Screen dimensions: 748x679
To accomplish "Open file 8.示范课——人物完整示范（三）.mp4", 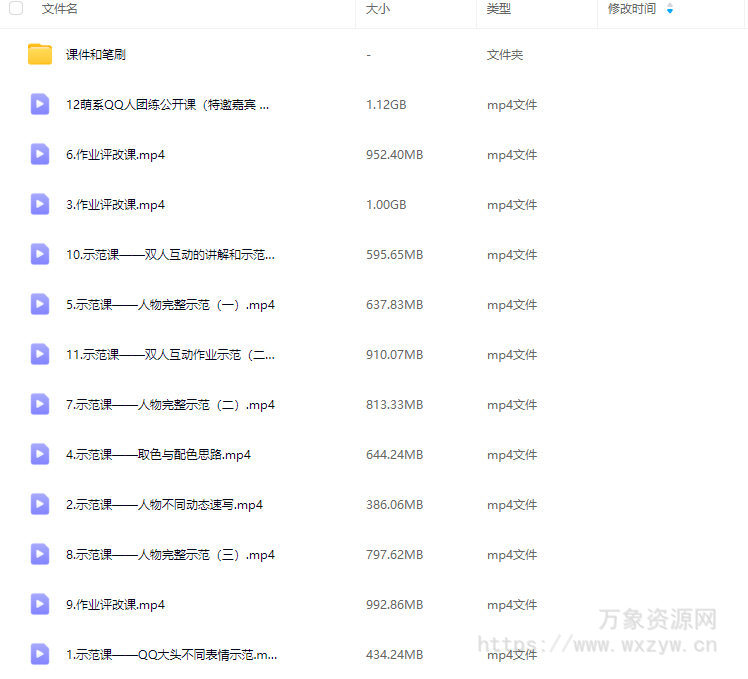I will (170, 554).
